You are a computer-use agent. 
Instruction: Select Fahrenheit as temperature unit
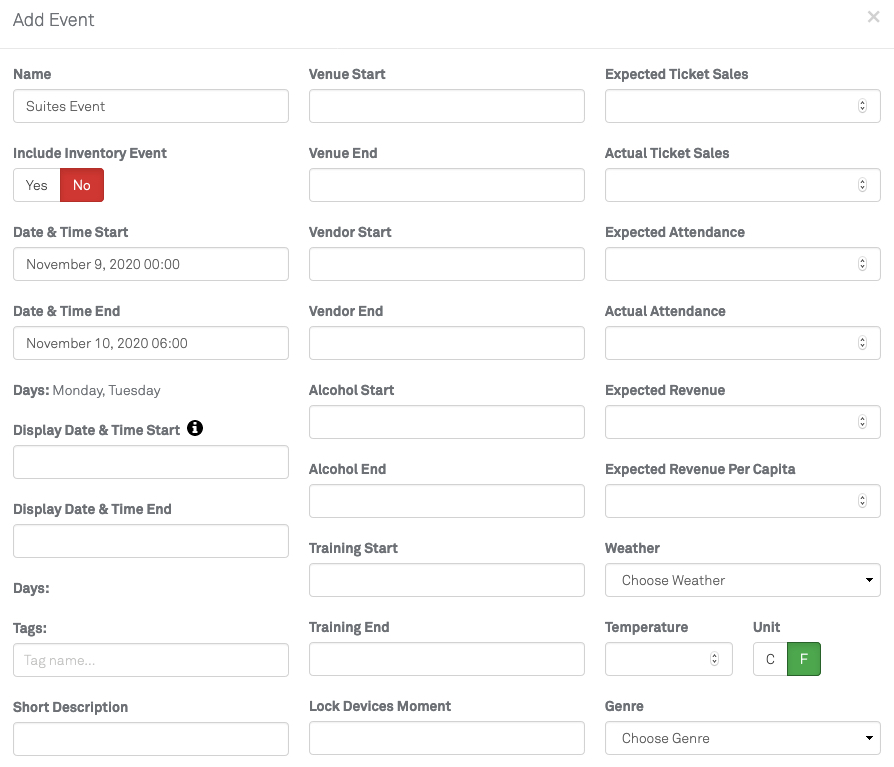[x=804, y=659]
